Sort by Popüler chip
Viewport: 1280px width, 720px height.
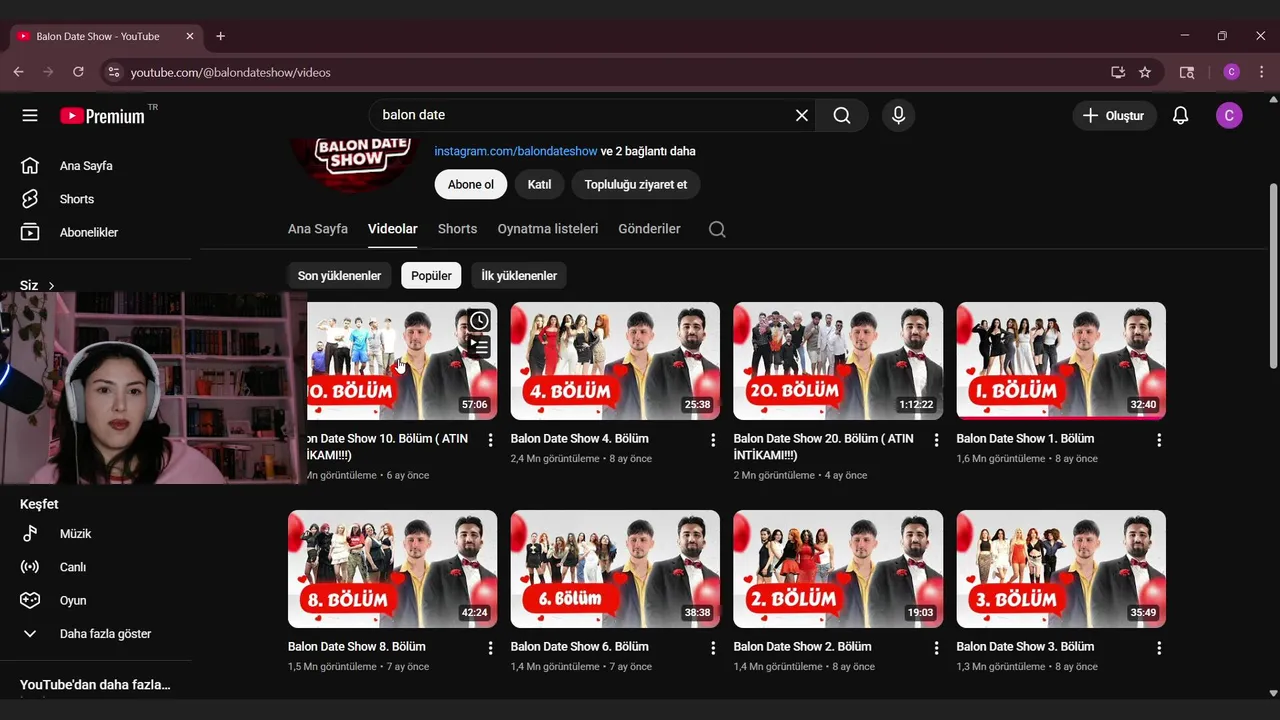(431, 276)
